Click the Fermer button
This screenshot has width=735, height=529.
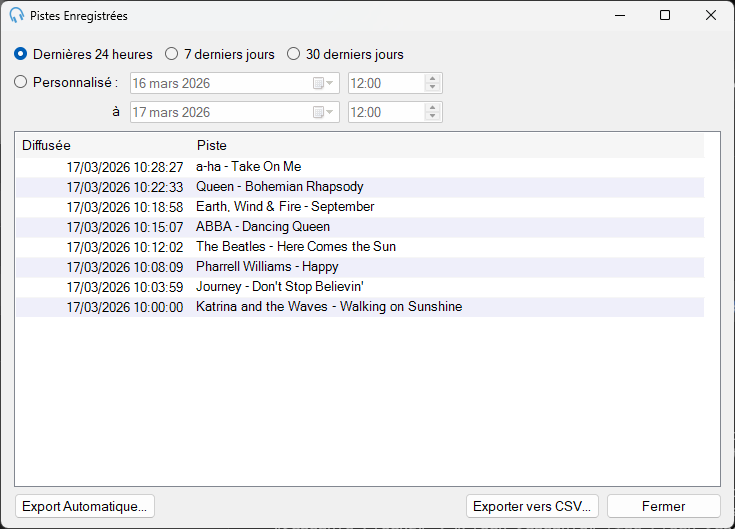[663, 506]
